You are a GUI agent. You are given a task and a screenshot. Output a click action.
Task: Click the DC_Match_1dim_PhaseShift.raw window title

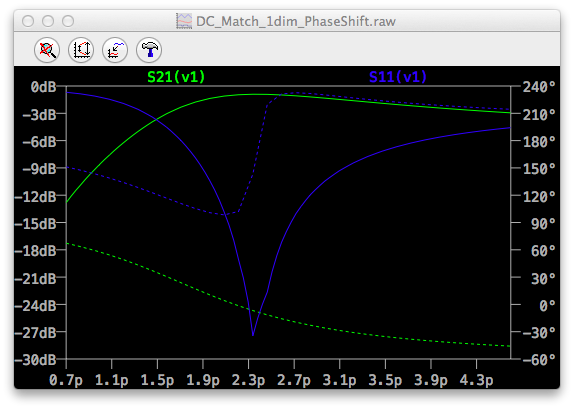[296, 21]
